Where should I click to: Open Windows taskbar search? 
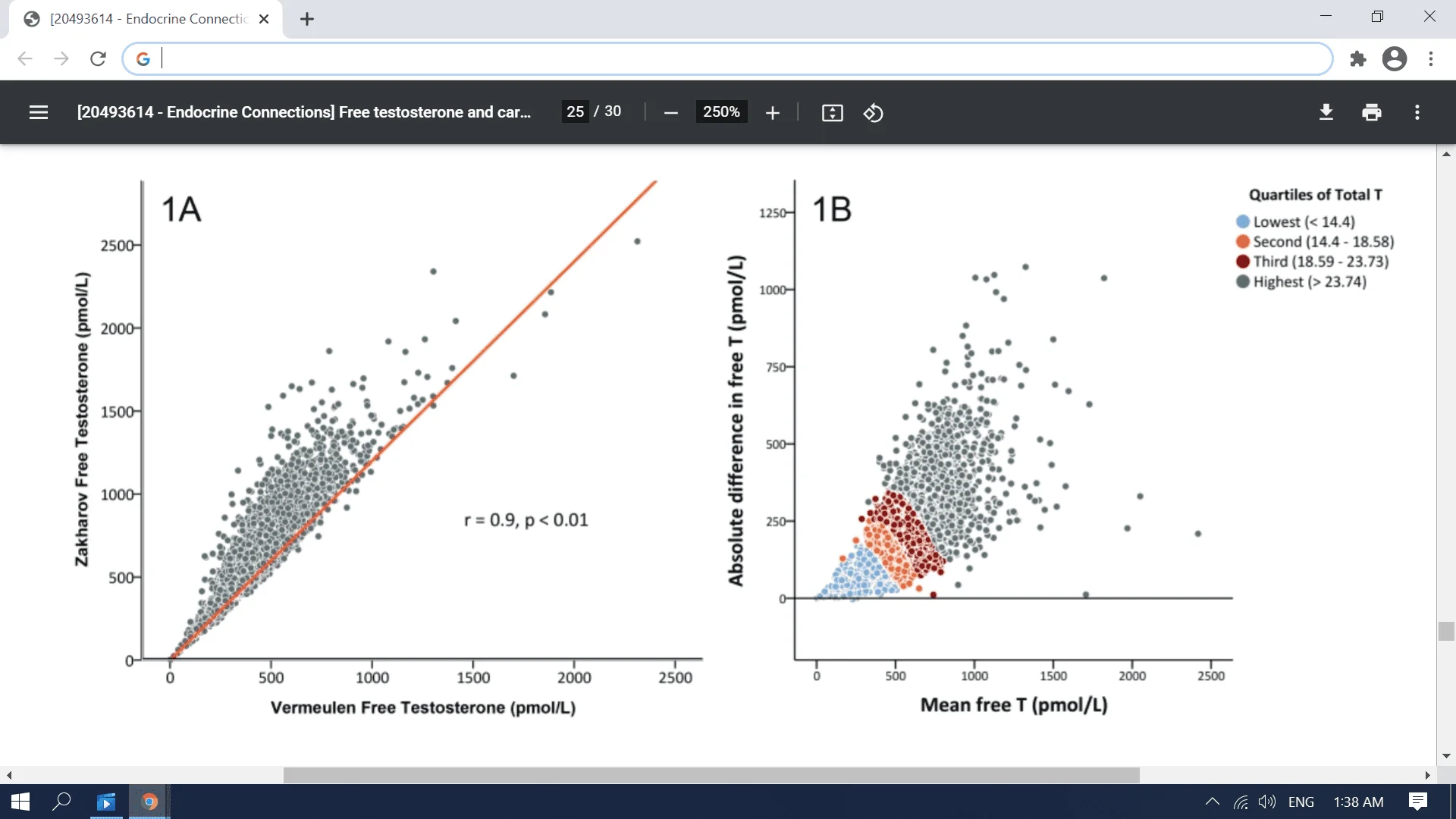[x=61, y=802]
